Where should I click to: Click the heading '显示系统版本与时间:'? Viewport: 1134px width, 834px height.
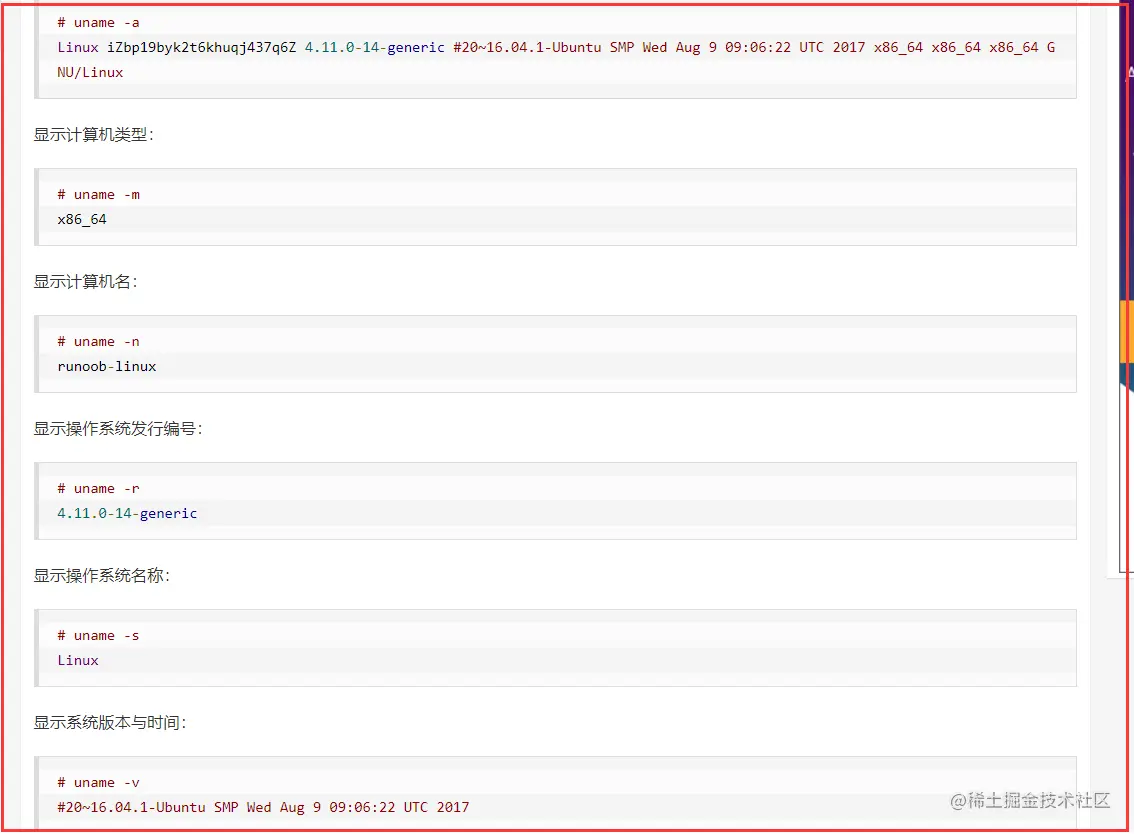(x=110, y=722)
